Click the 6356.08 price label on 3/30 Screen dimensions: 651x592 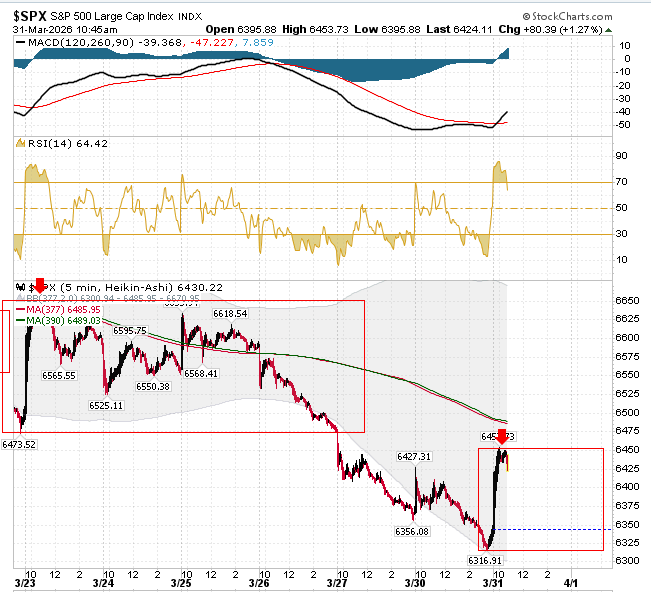coord(412,531)
